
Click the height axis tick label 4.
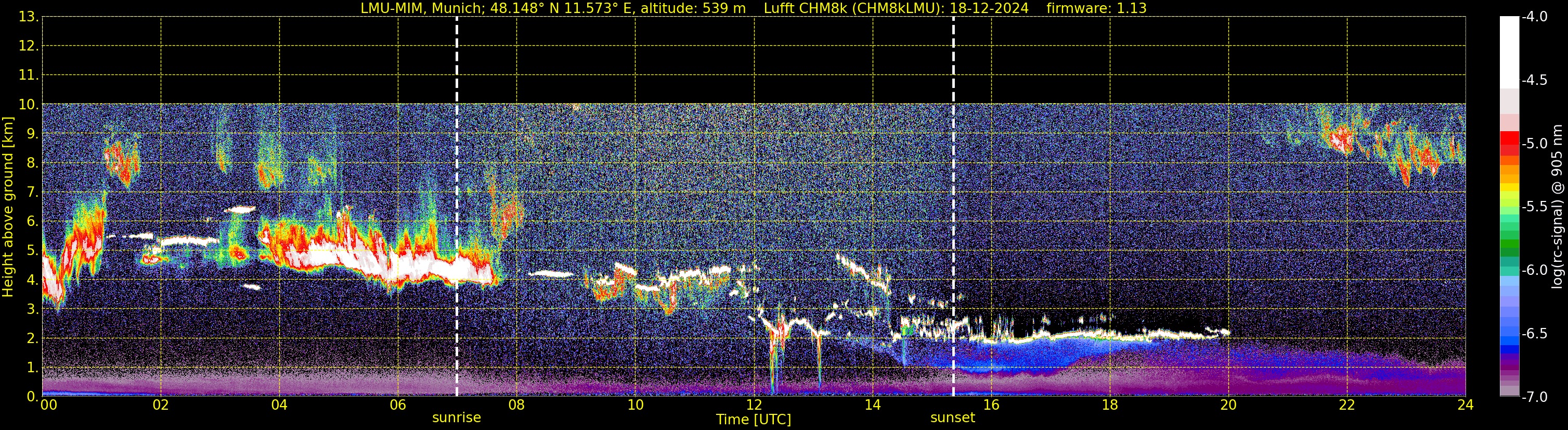coord(32,280)
